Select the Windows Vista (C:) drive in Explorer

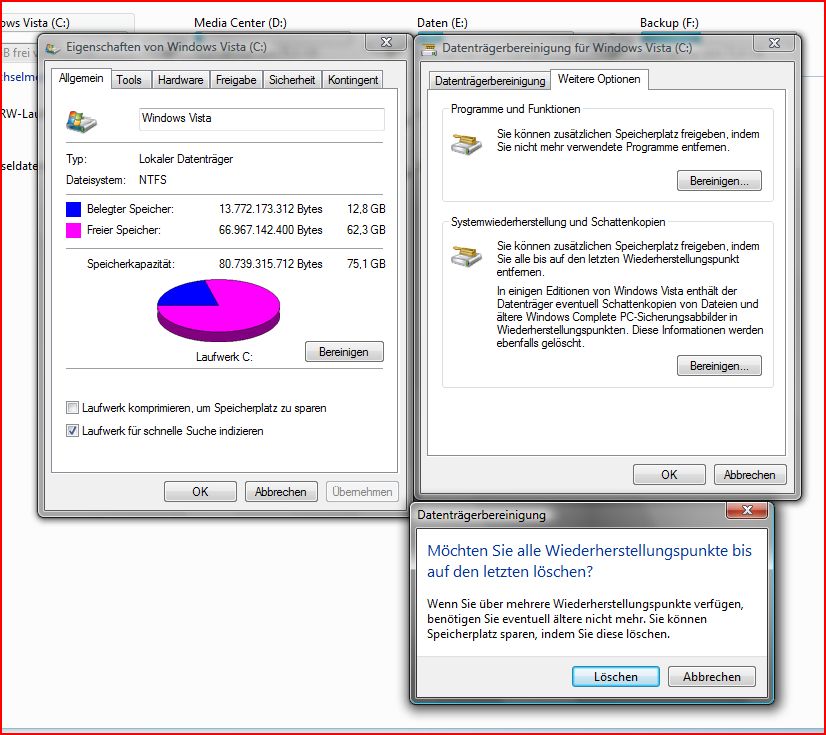click(x=35, y=23)
